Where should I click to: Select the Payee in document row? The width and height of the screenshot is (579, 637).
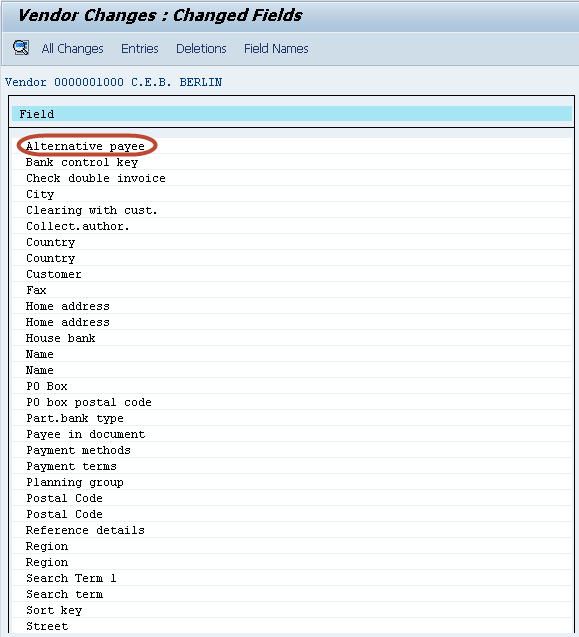(x=292, y=434)
